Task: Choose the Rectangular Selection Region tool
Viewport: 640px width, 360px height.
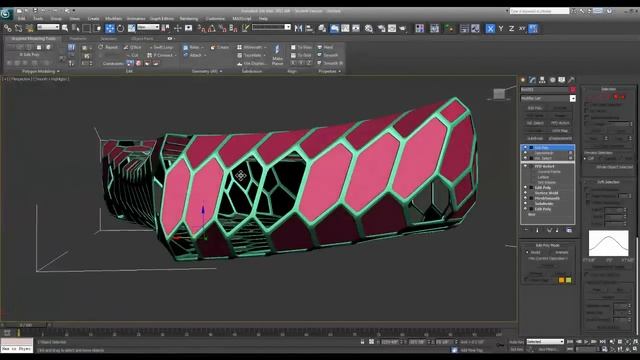Action: pos(87,28)
